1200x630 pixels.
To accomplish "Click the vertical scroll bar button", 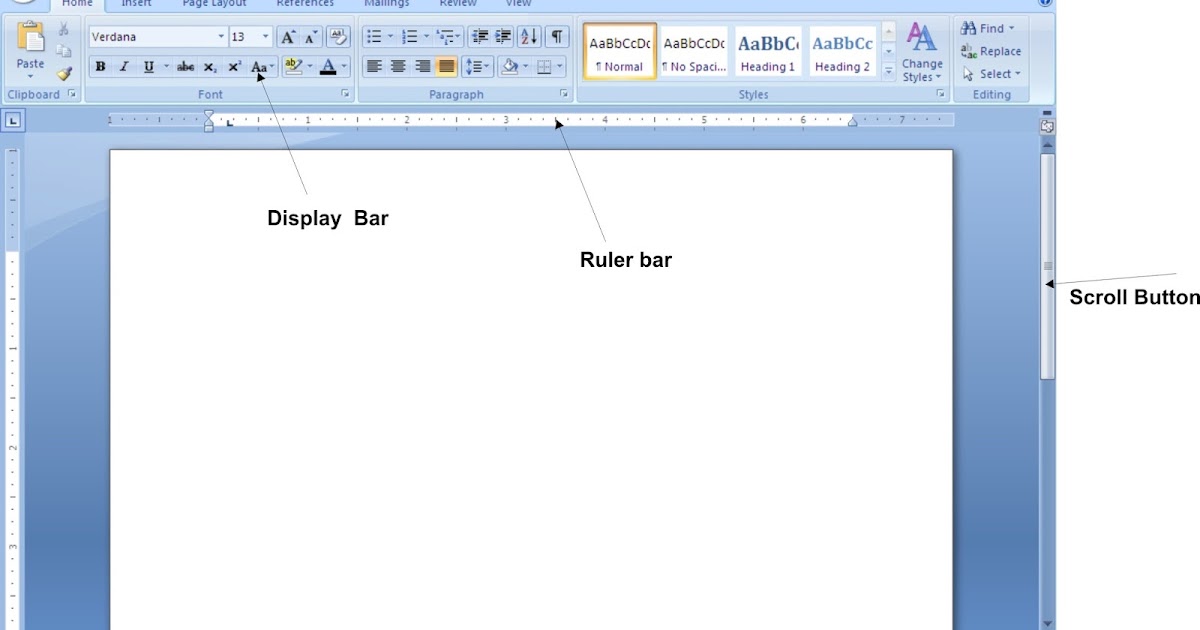I will pos(1047,265).
